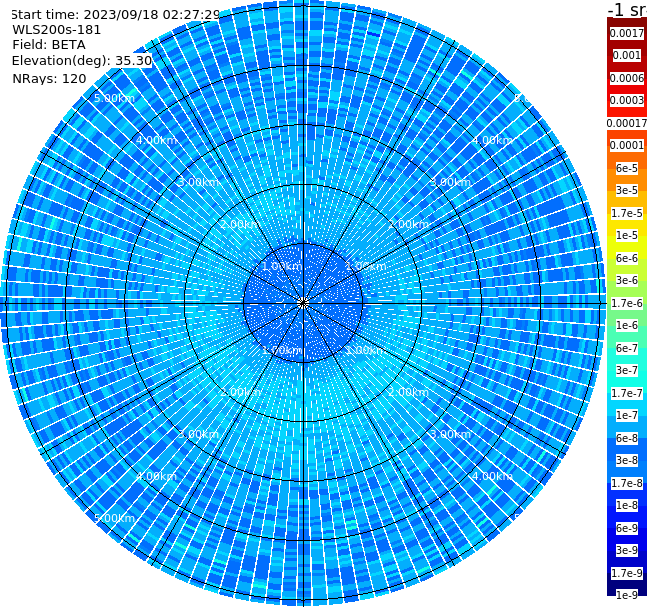This screenshot has height=607, width=647.
Task: Click the 1e-8 colorbar label
Action: click(x=627, y=505)
